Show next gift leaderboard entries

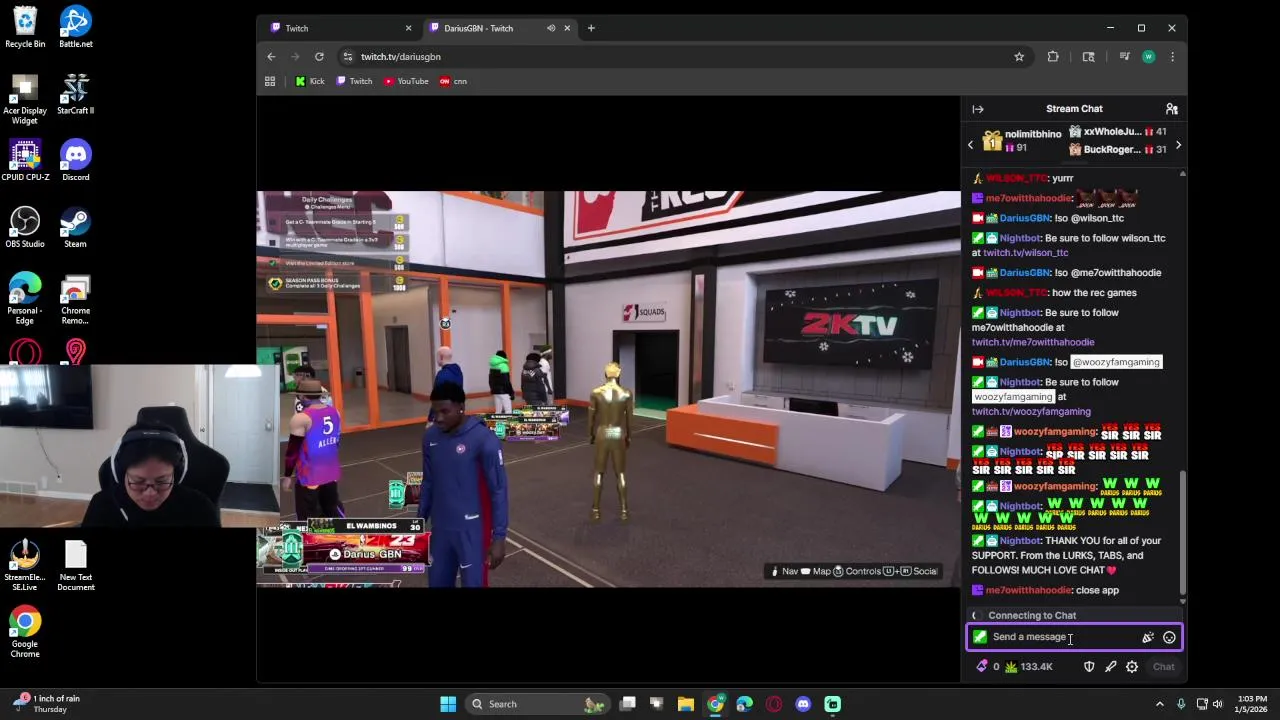[1178, 146]
